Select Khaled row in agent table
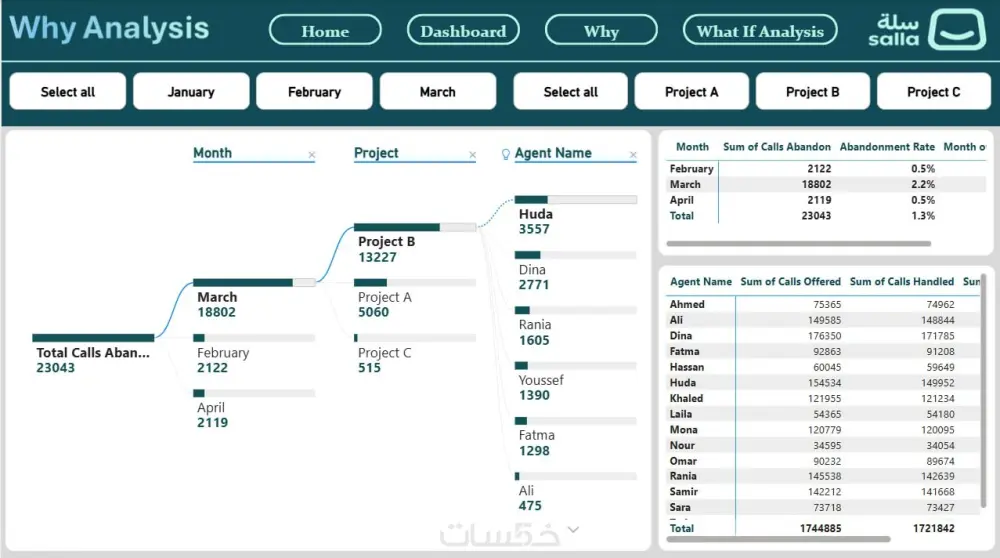Screen dimensions: 1000x558 [823, 399]
